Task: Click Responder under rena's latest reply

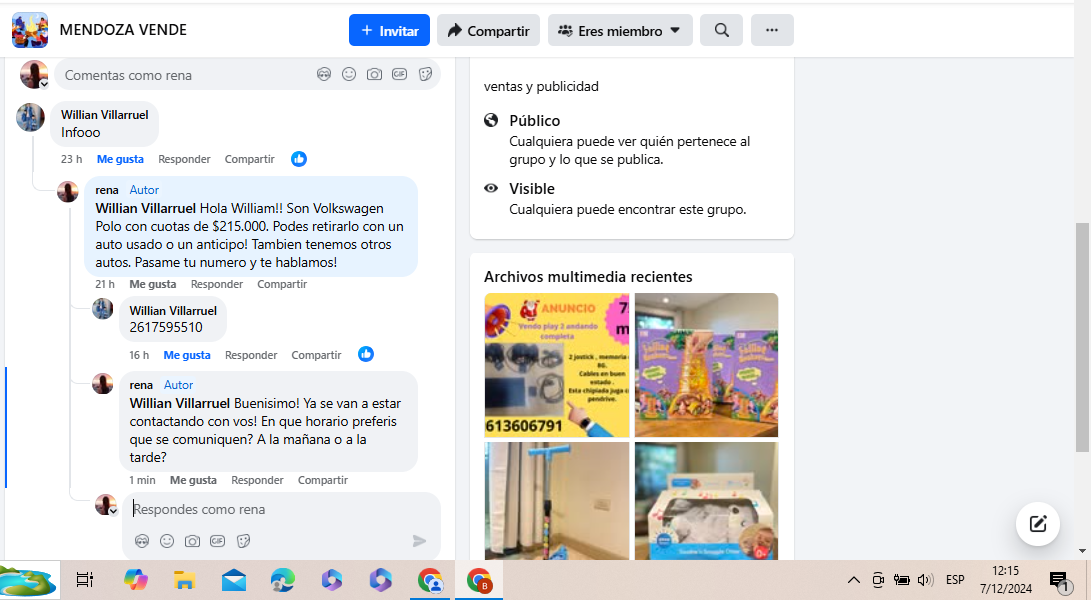Action: click(x=257, y=480)
